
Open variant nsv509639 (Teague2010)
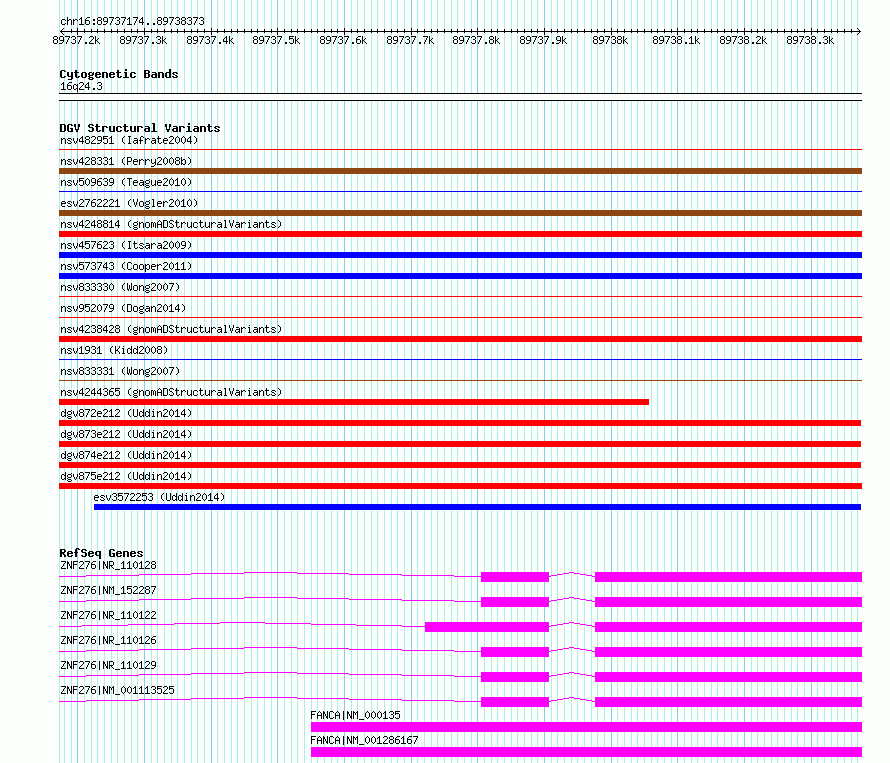tap(126, 182)
